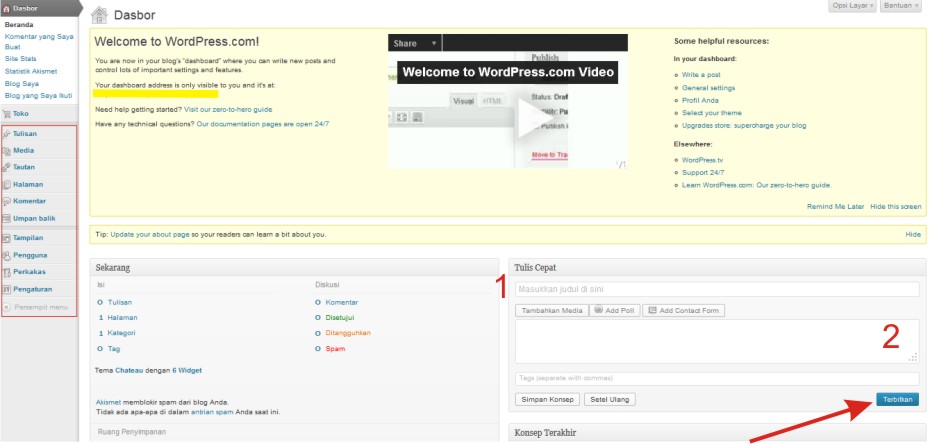930x444 pixels.
Task: Open the Support 24/7 link
Action: pyautogui.click(x=703, y=173)
